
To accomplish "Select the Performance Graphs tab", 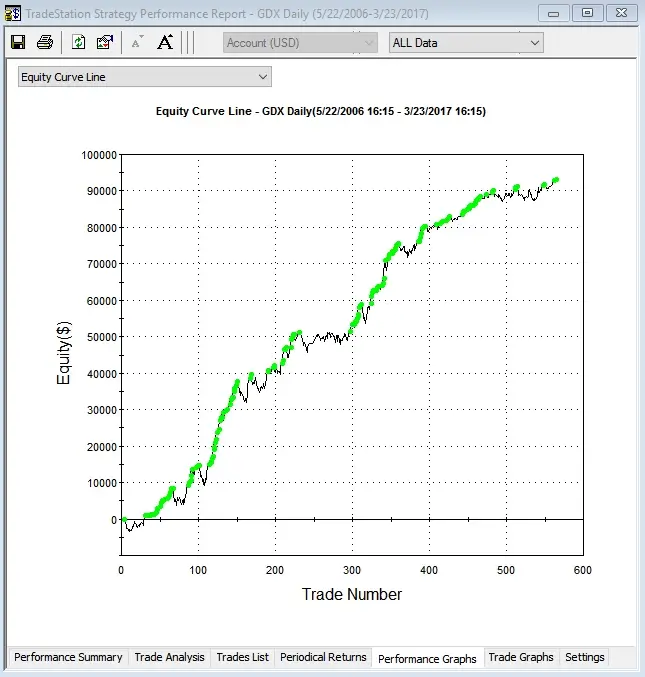I will point(427,659).
